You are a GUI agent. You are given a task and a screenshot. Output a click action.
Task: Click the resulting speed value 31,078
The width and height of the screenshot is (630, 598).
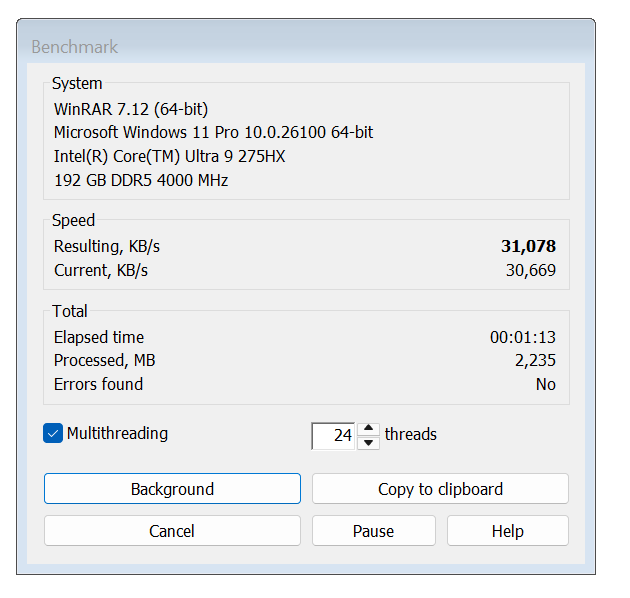tap(528, 246)
